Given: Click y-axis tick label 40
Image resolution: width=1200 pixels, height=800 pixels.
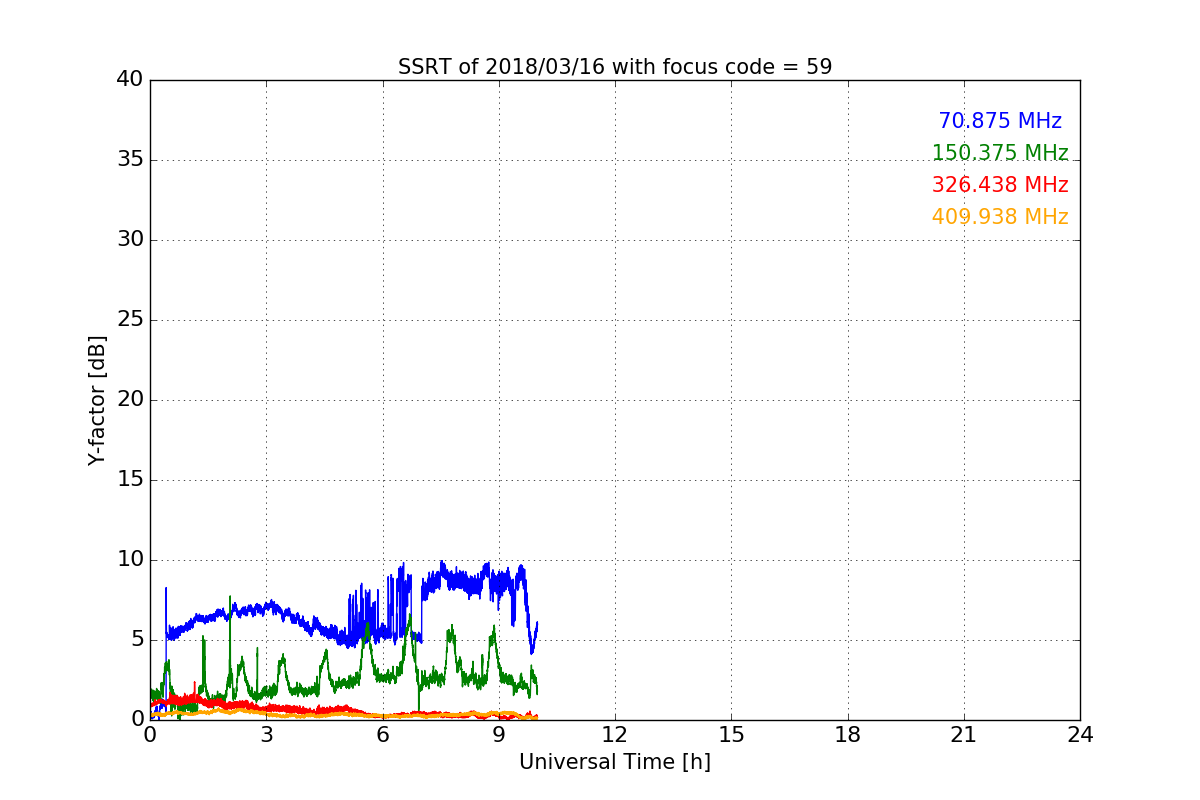Looking at the screenshot, I should 130,80.
